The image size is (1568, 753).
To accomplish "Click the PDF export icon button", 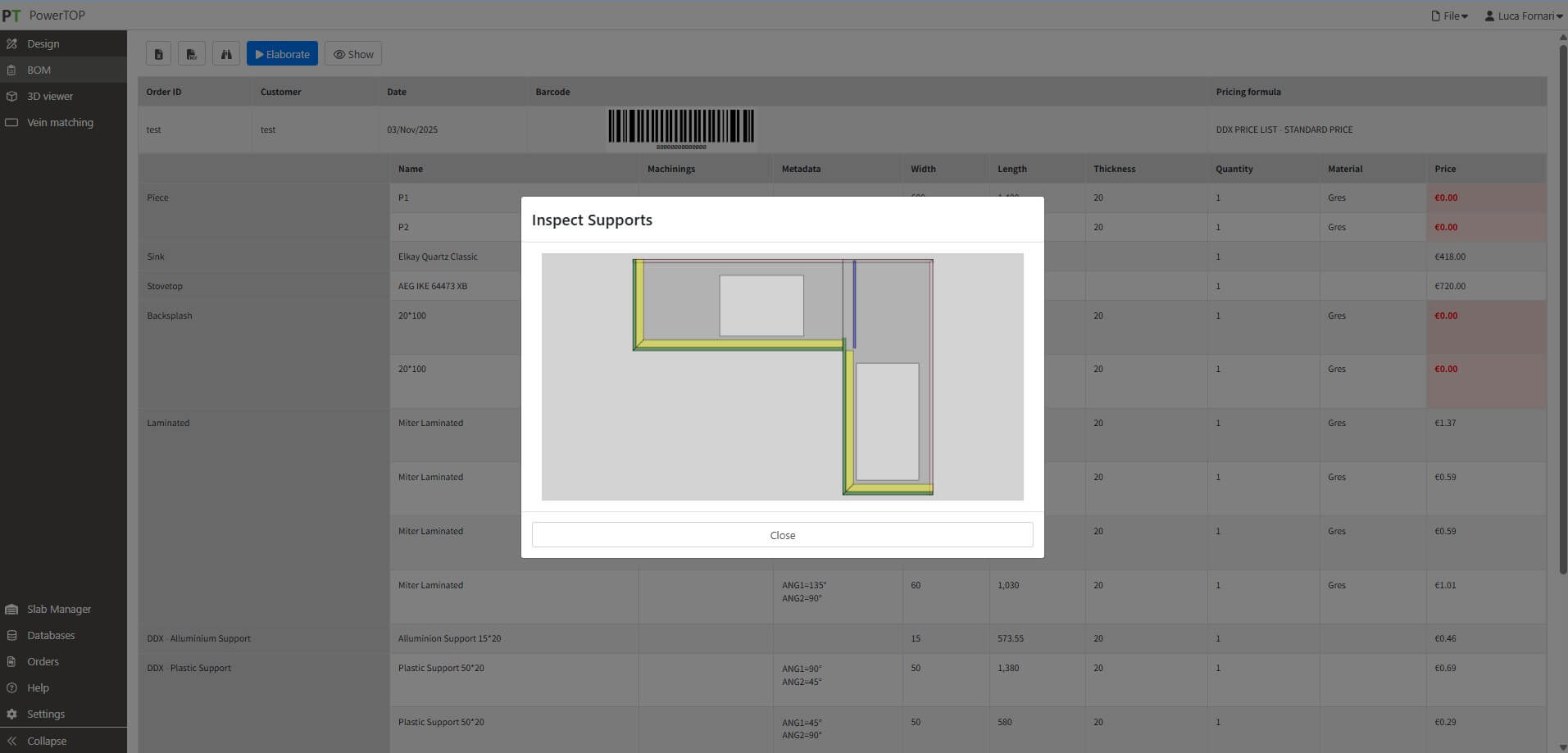I will click(192, 54).
